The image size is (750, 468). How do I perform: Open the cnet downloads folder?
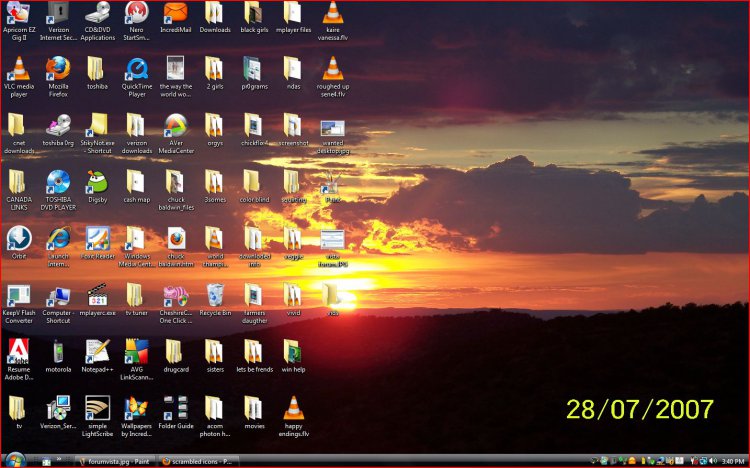point(19,134)
